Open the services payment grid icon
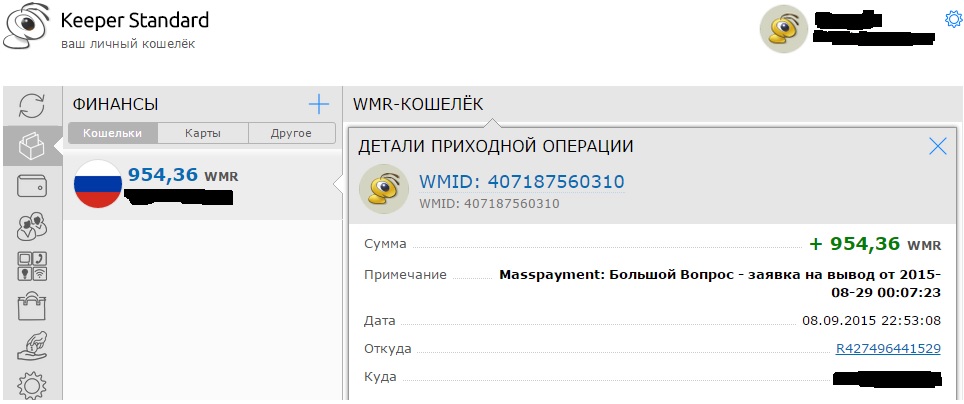 32,267
